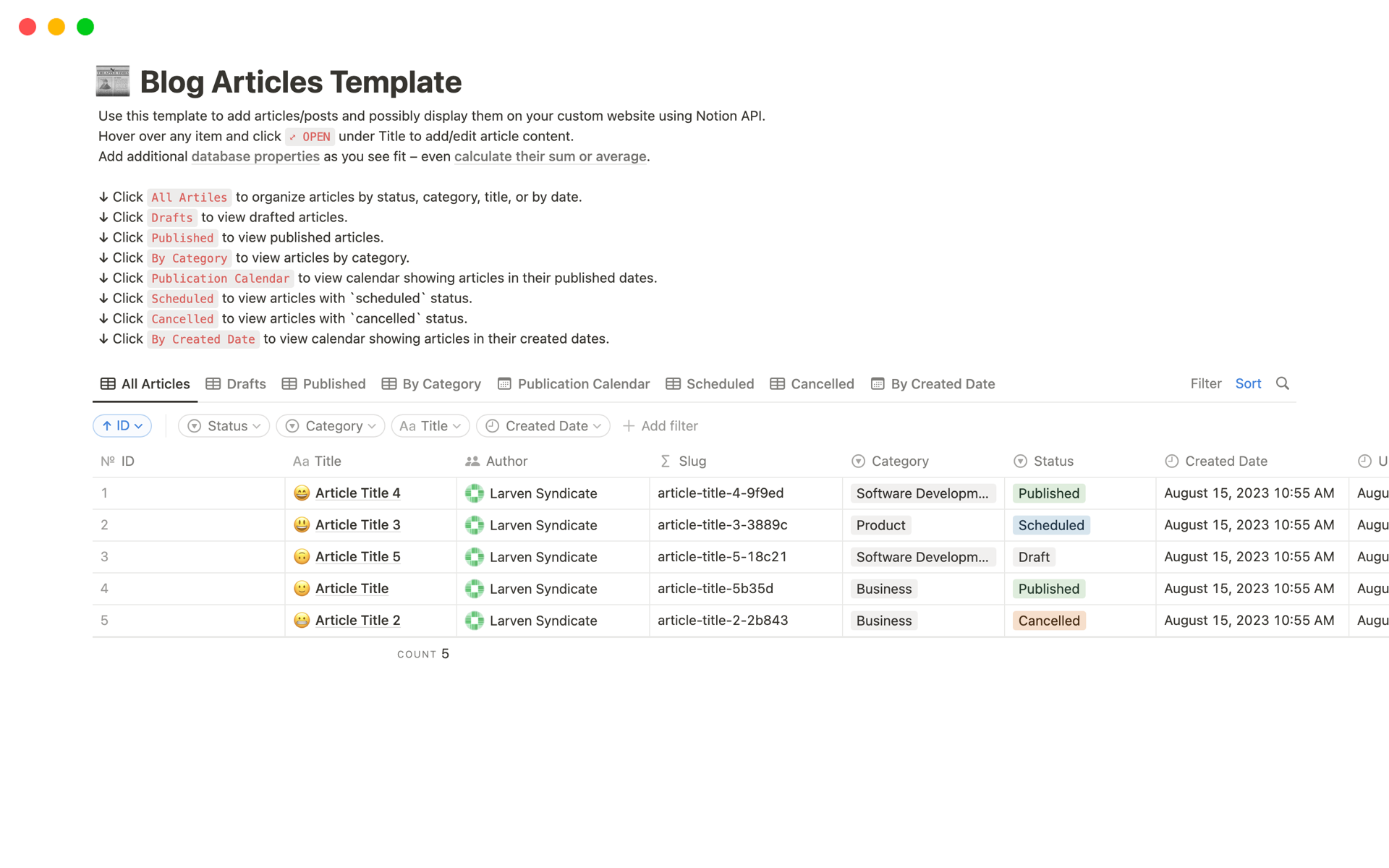Screen dimensions: 1389x868
Task: Click the green Published tag in row 1
Action: pyautogui.click(x=1048, y=493)
